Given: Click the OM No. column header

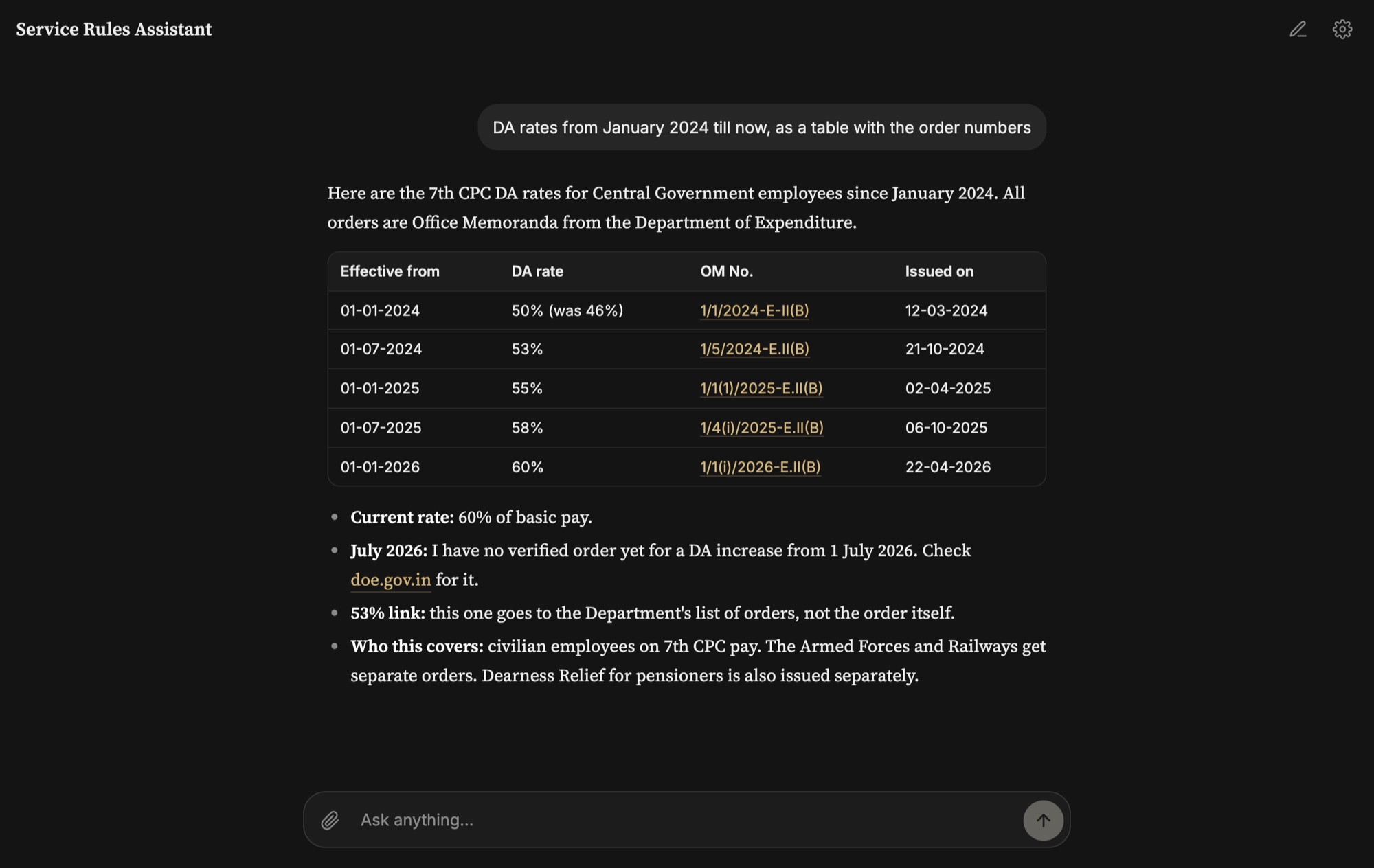Looking at the screenshot, I should tap(727, 271).
